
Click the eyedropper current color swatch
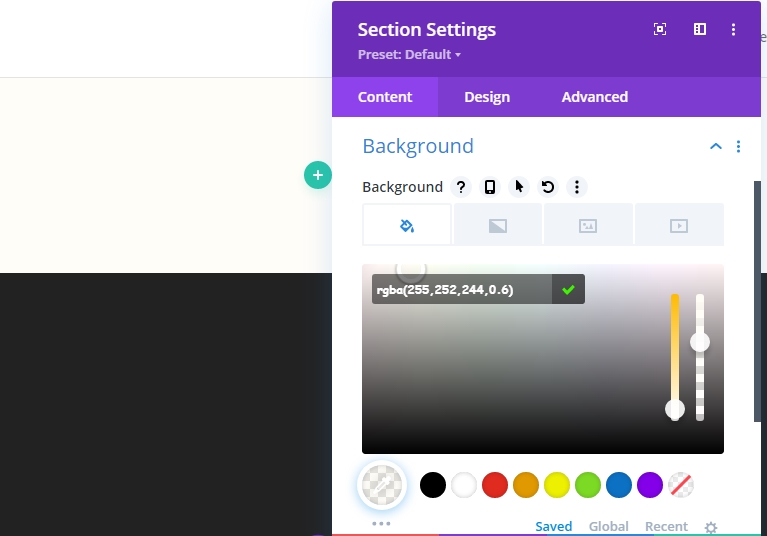382,485
